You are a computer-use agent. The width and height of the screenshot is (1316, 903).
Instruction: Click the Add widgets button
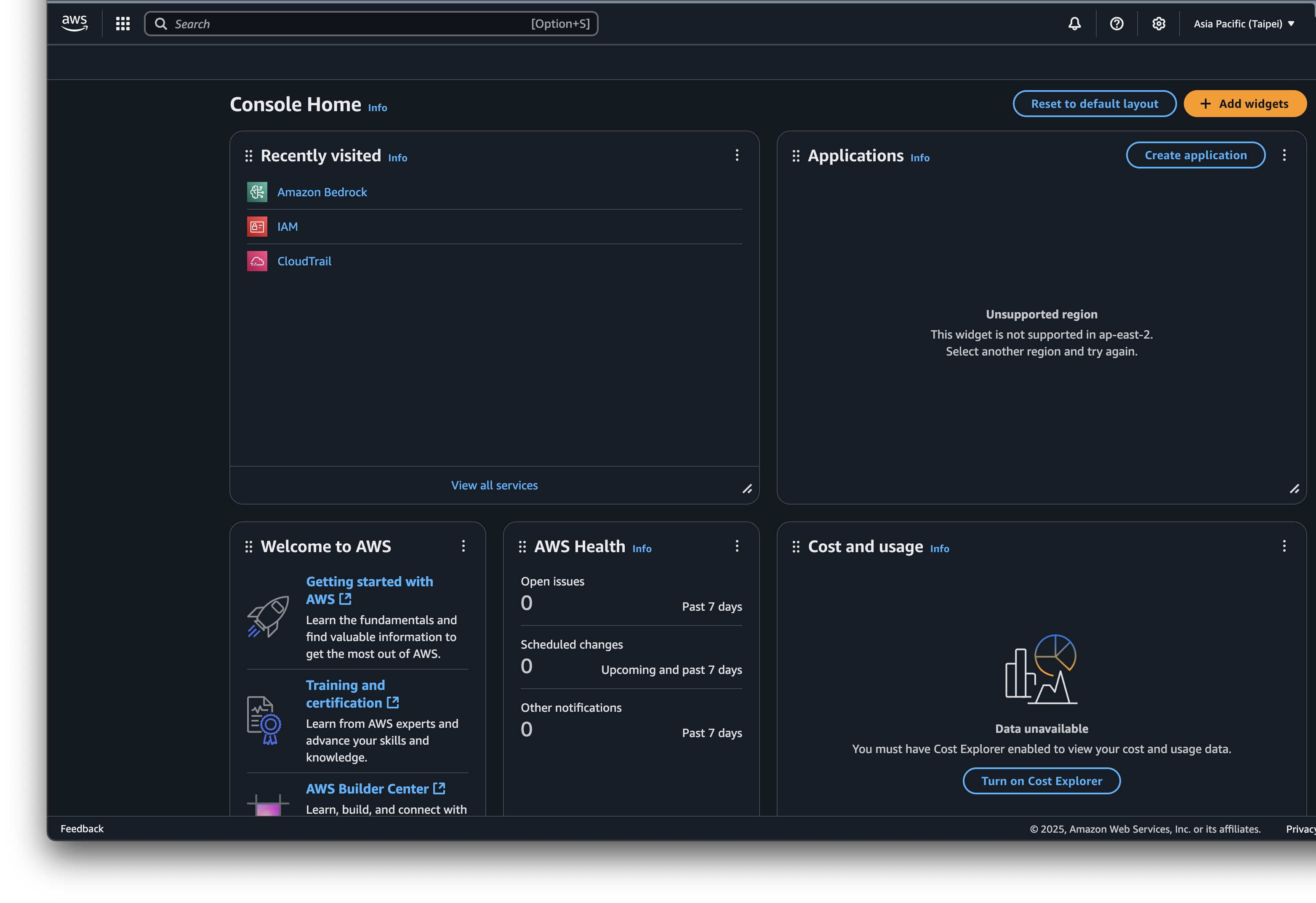(x=1245, y=104)
